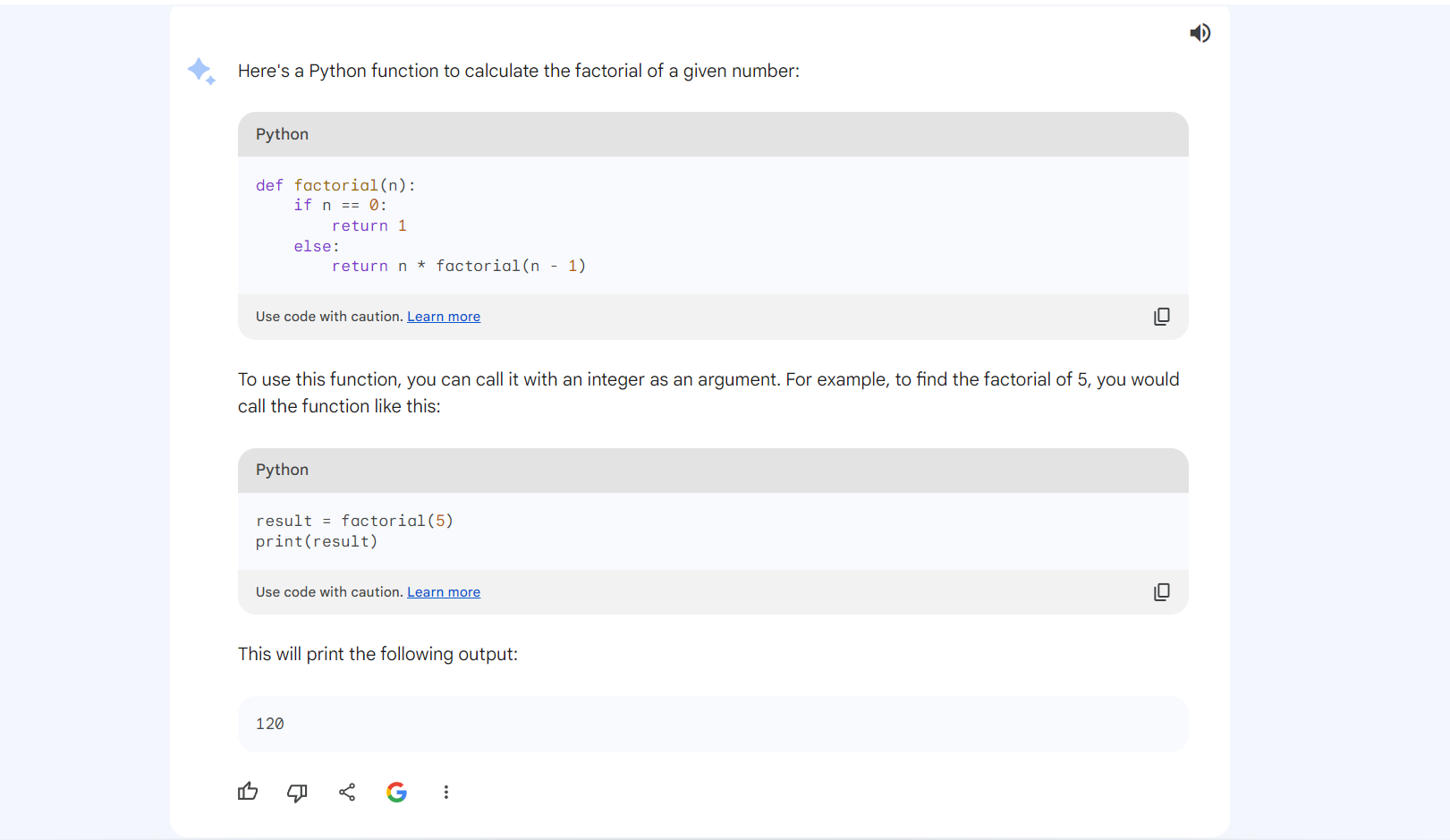Click the Google it icon
Viewport: 1450px width, 840px height.
(x=396, y=792)
